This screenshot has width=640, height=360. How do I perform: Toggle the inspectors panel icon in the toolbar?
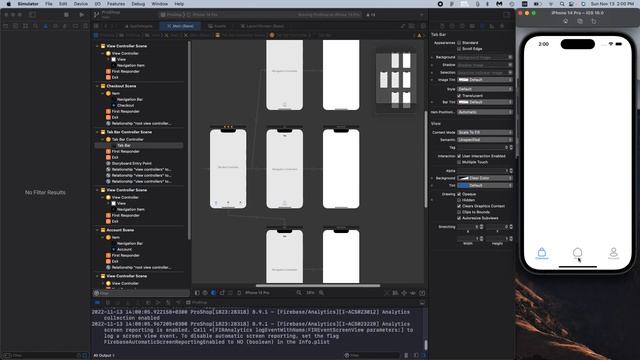coord(507,15)
